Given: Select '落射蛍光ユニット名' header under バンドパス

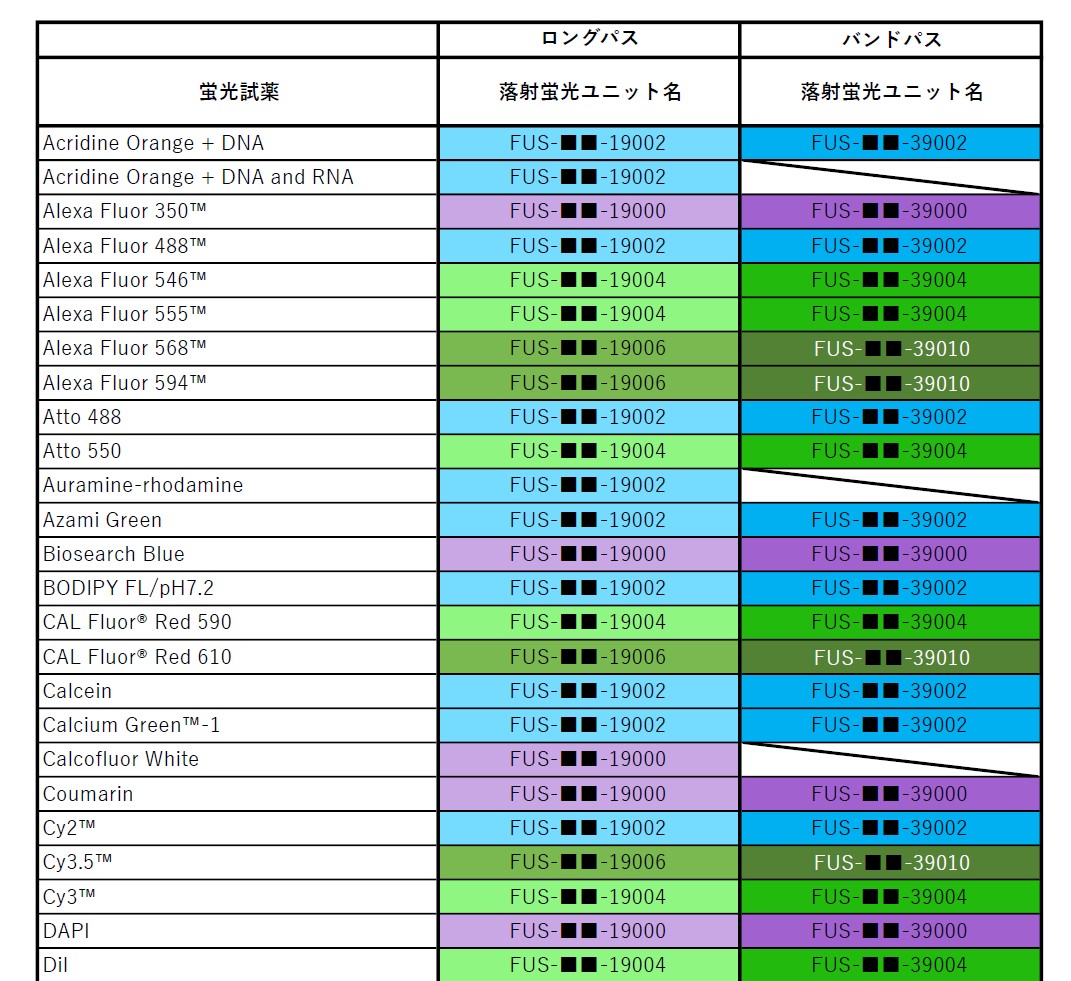Looking at the screenshot, I should tap(891, 92).
